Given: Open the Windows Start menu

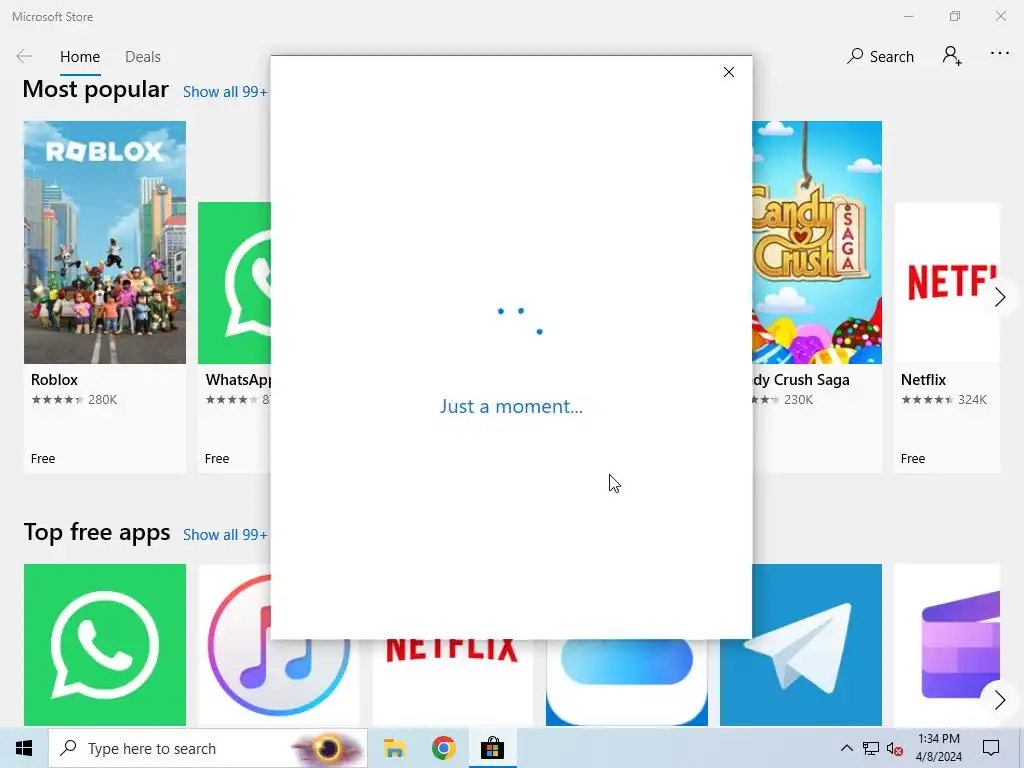Looking at the screenshot, I should (x=24, y=748).
